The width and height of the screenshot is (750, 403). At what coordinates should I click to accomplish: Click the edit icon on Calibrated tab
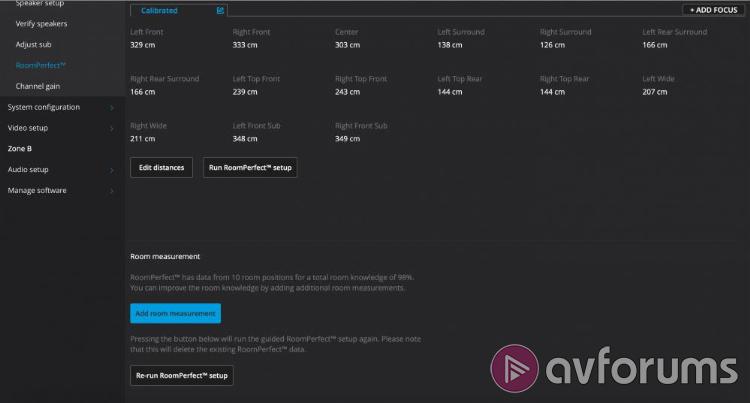pos(220,10)
